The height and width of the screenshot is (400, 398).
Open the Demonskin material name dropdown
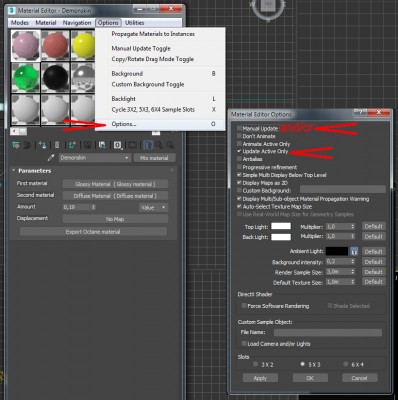pyautogui.click(x=94, y=158)
